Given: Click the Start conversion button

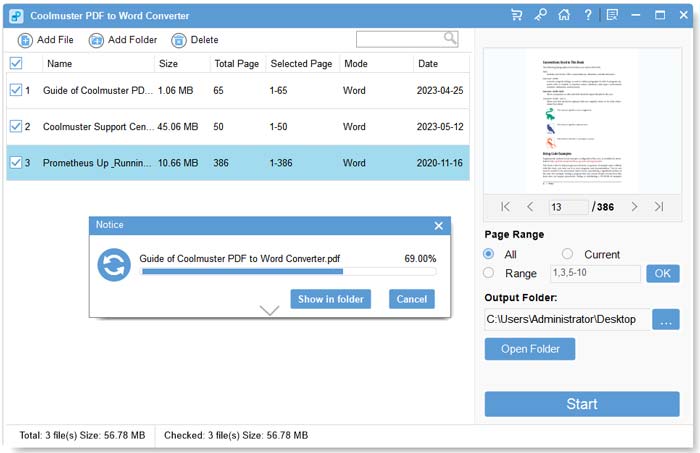Looking at the screenshot, I should click(x=582, y=404).
